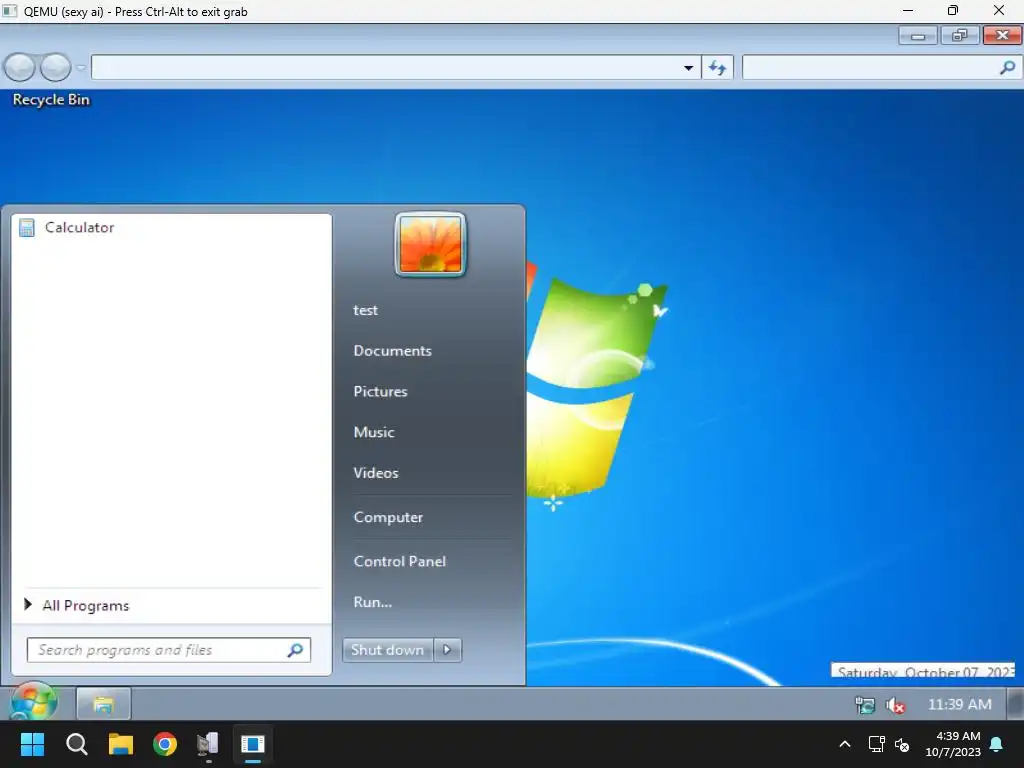
Task: Click the Recycle Bin desktop label
Action: pos(51,100)
